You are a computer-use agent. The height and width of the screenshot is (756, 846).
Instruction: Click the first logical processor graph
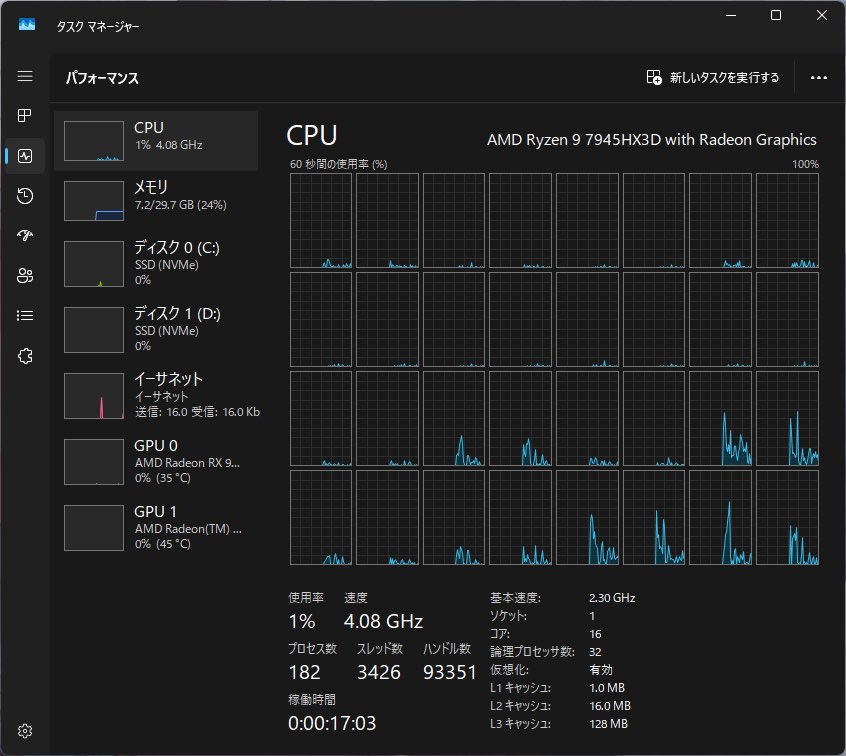[320, 221]
